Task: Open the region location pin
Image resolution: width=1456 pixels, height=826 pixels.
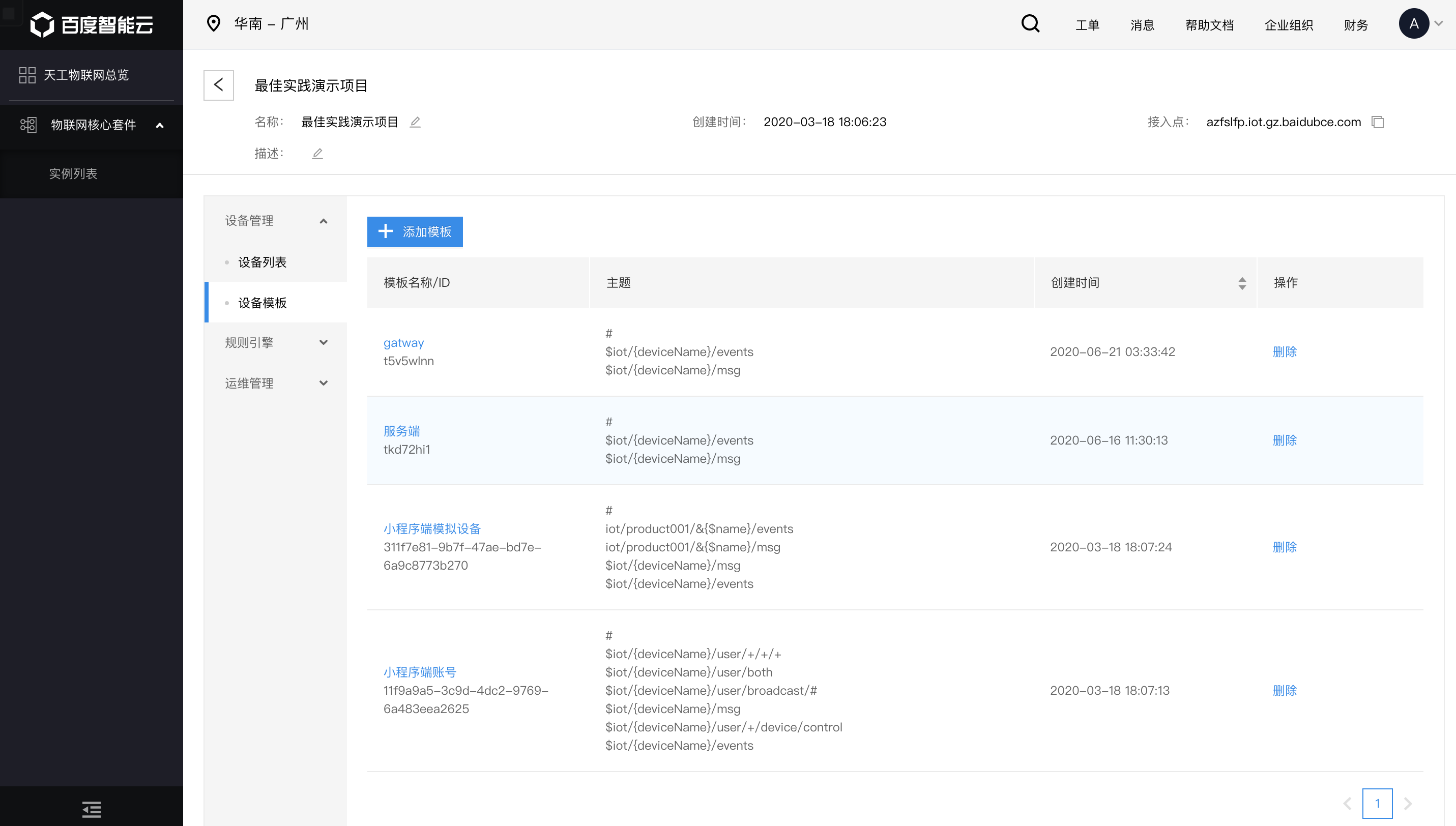Action: (x=213, y=24)
